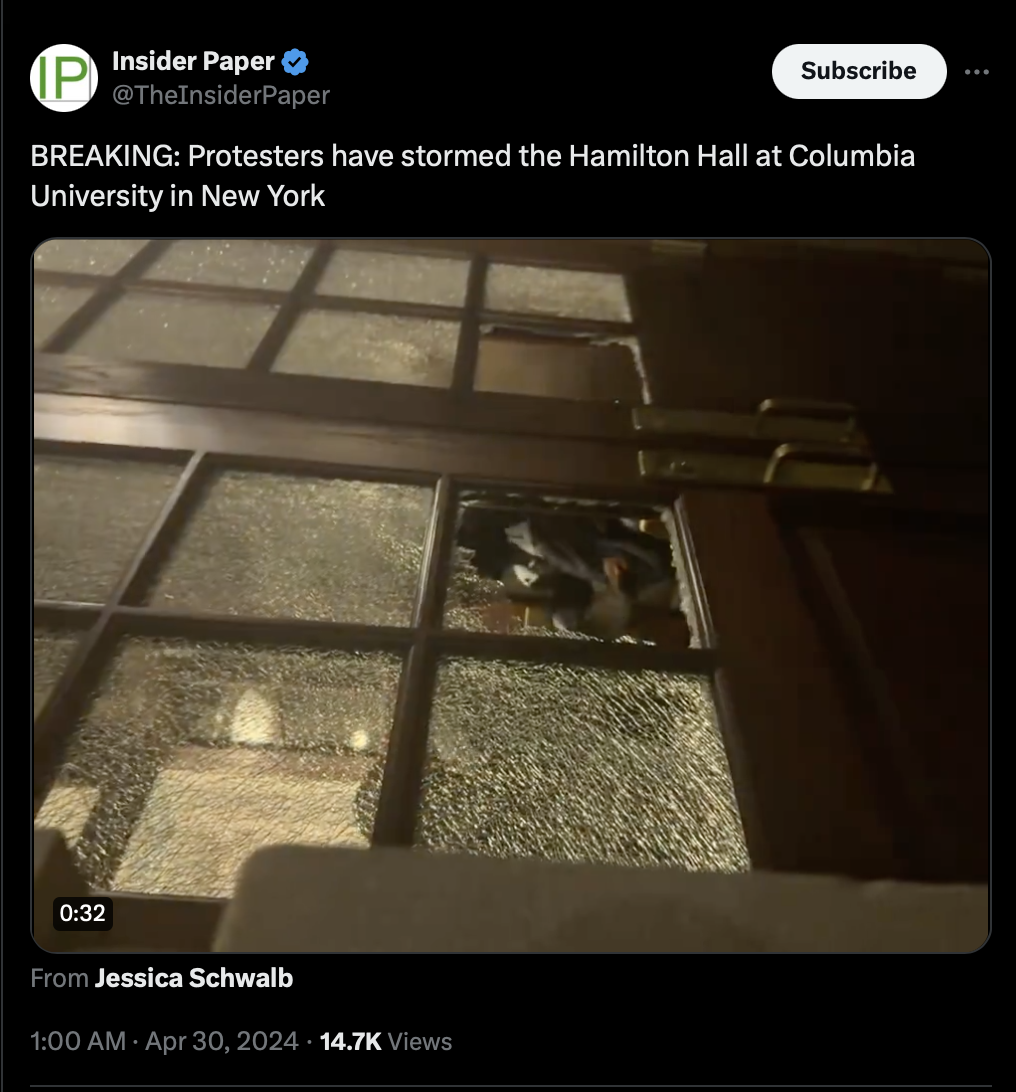Click the "From" label under the video

pyautogui.click(x=59, y=978)
